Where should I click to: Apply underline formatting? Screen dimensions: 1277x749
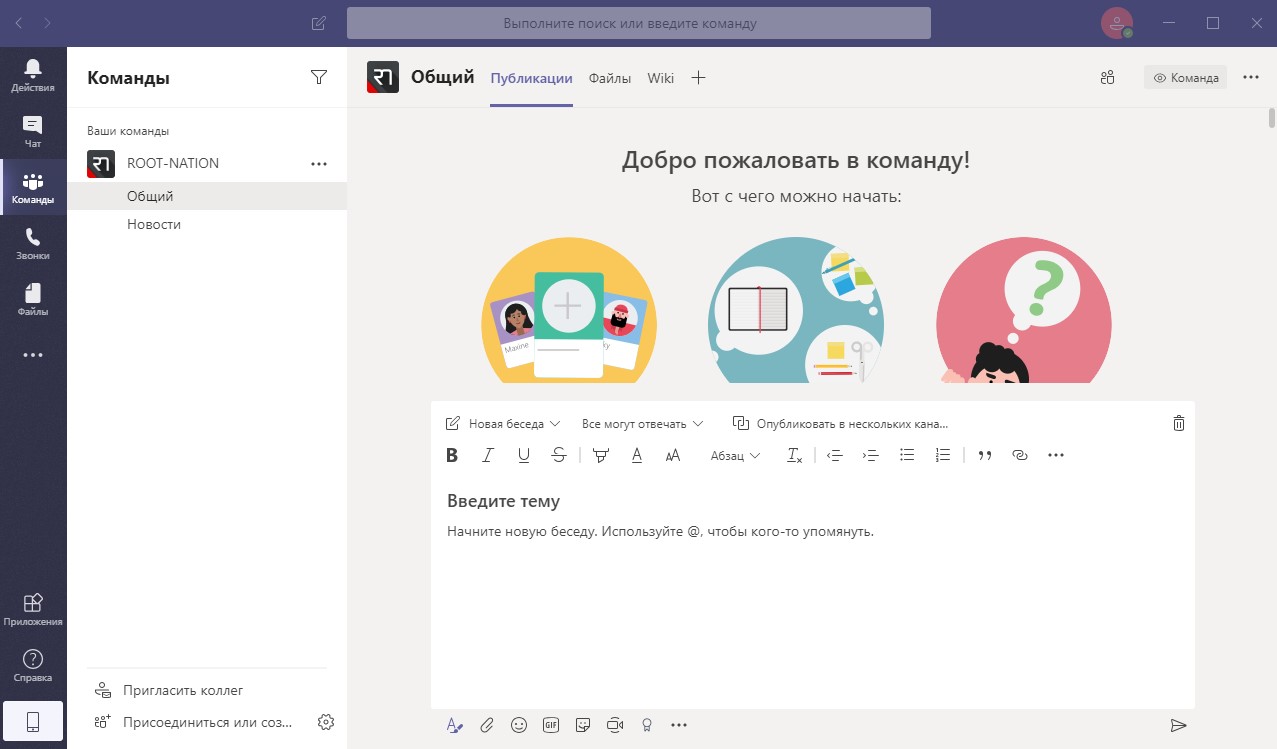click(524, 455)
